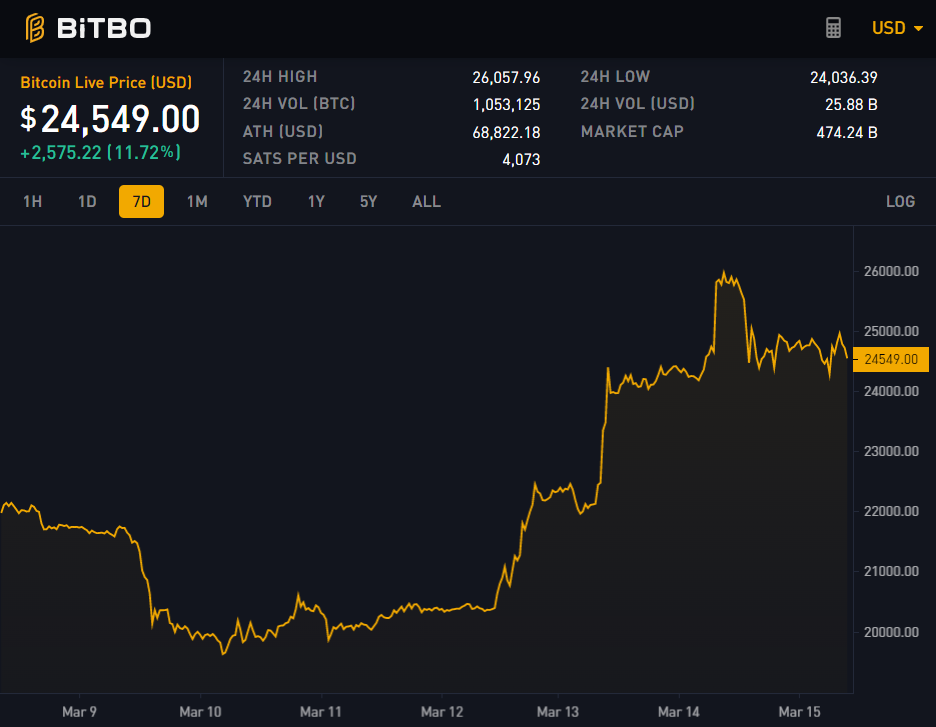Click the Bitbo logo icon
This screenshot has width=936, height=727.
coord(35,28)
